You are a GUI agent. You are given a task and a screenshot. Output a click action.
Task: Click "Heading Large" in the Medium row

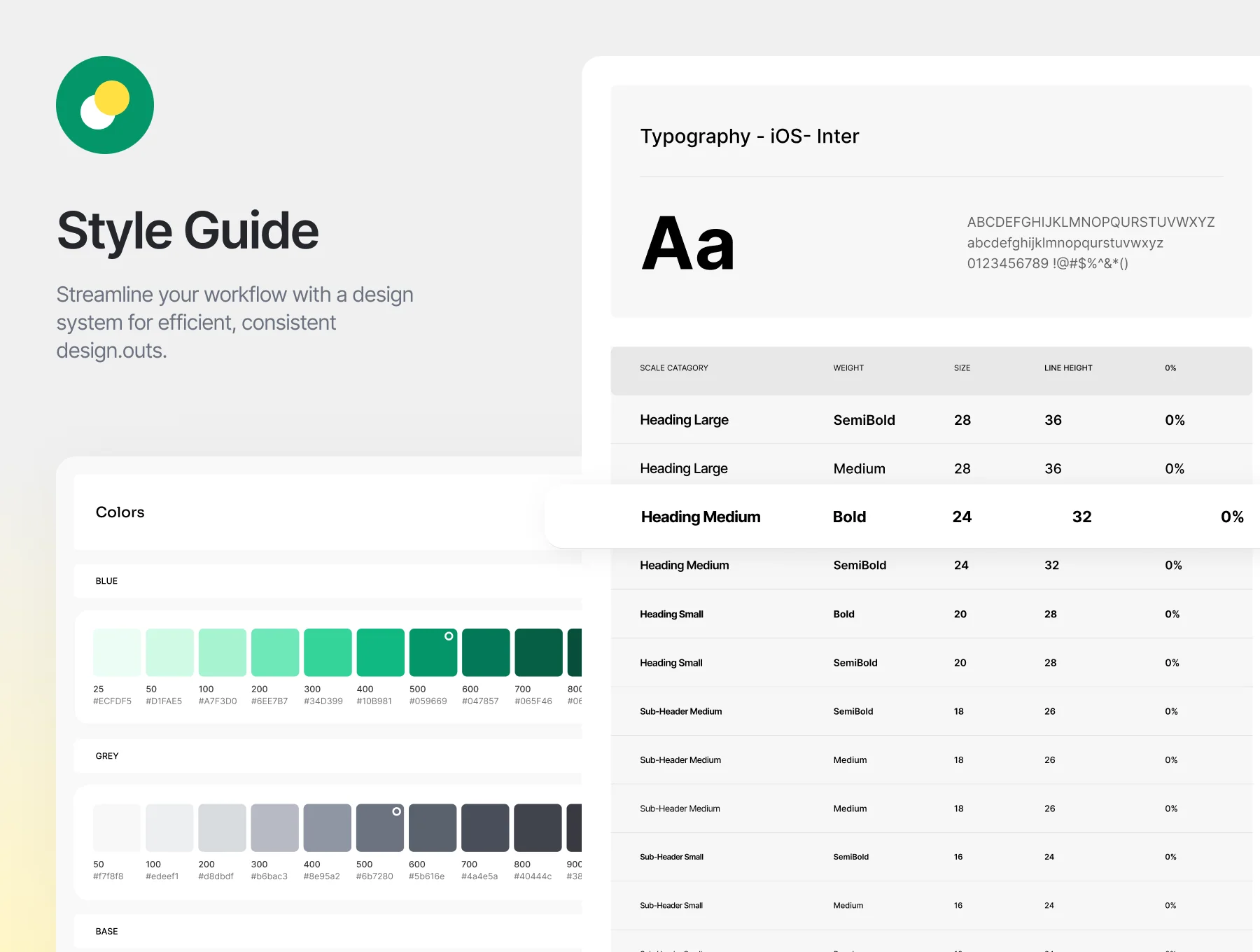click(684, 468)
